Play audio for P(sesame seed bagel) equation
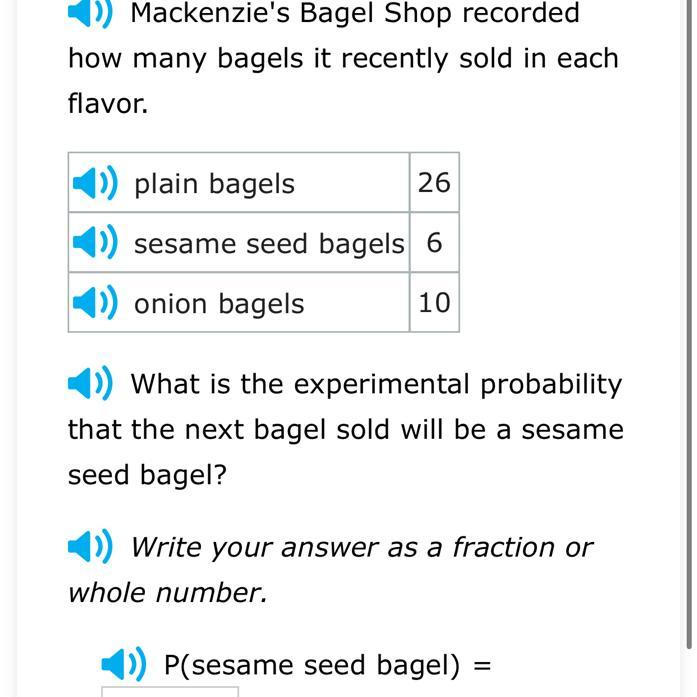Image resolution: width=697 pixels, height=697 pixels. tap(124, 664)
